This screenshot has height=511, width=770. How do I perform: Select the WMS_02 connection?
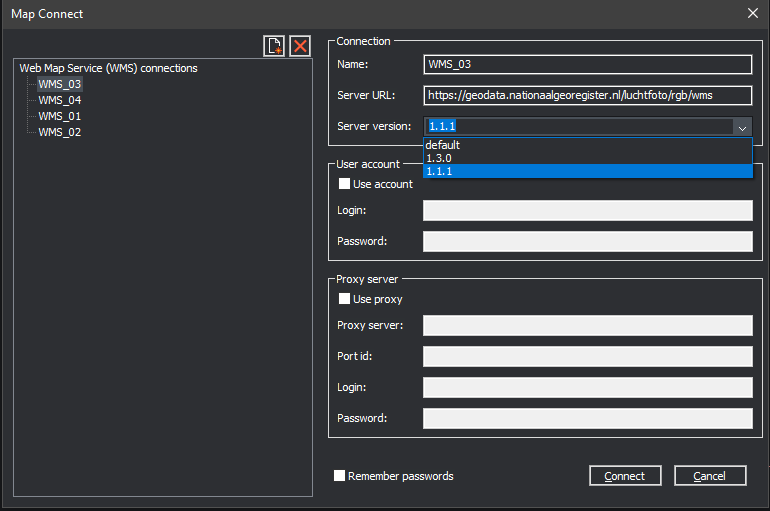tap(59, 132)
